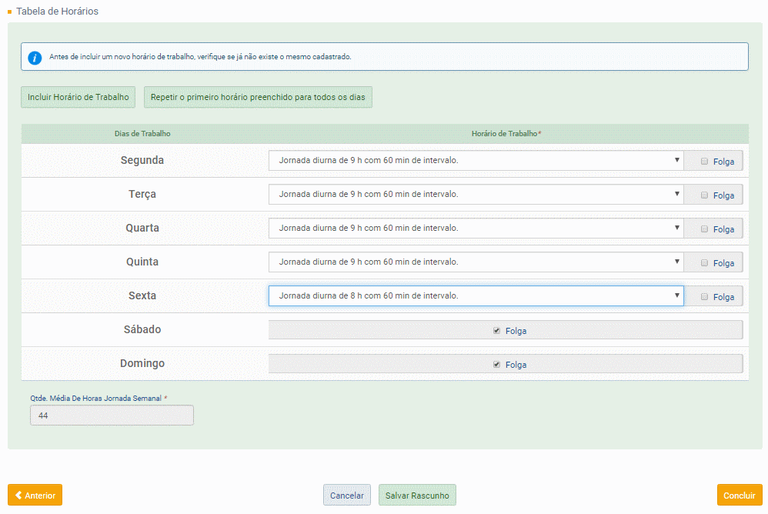The image size is (768, 514).
Task: Expand the Quarta work schedule dropdown
Action: [475, 228]
